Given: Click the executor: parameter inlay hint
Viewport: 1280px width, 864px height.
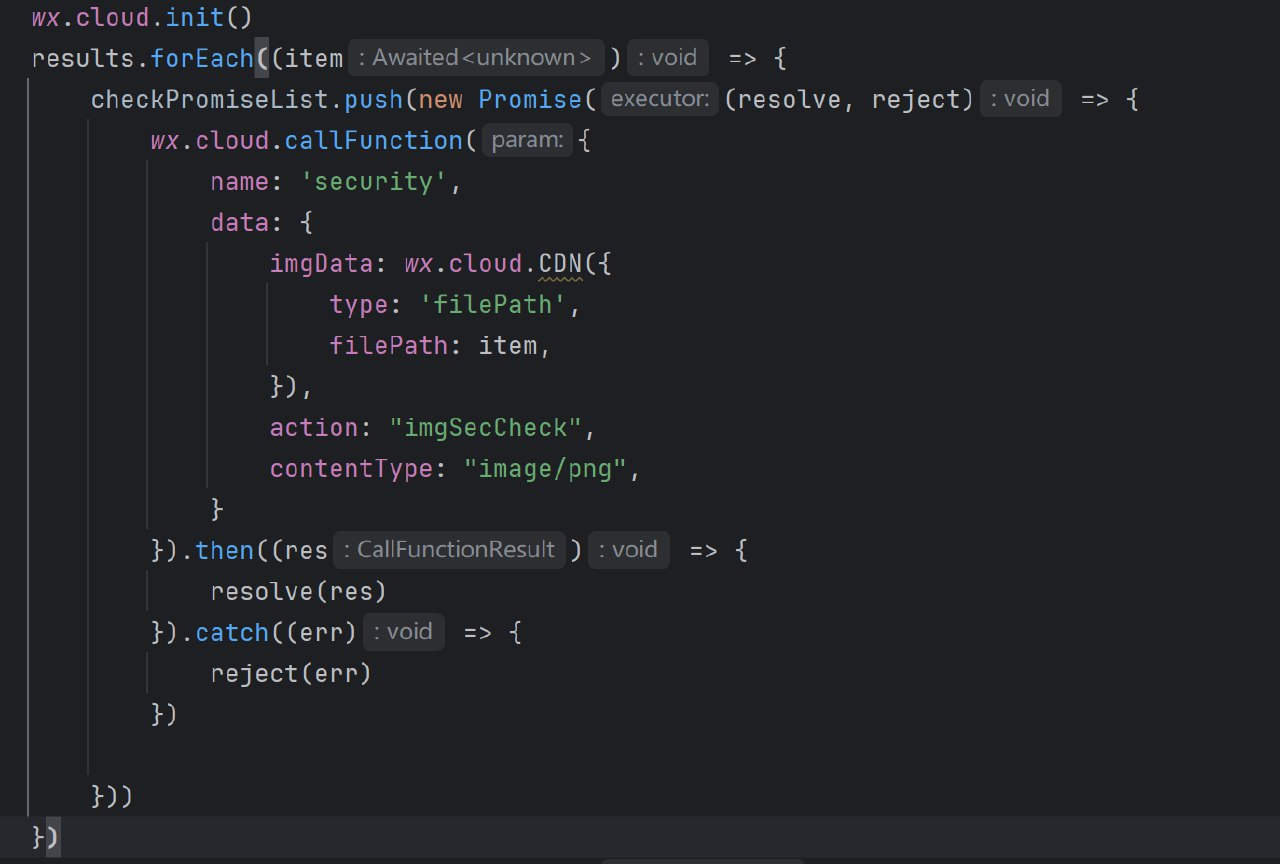Looking at the screenshot, I should [660, 99].
